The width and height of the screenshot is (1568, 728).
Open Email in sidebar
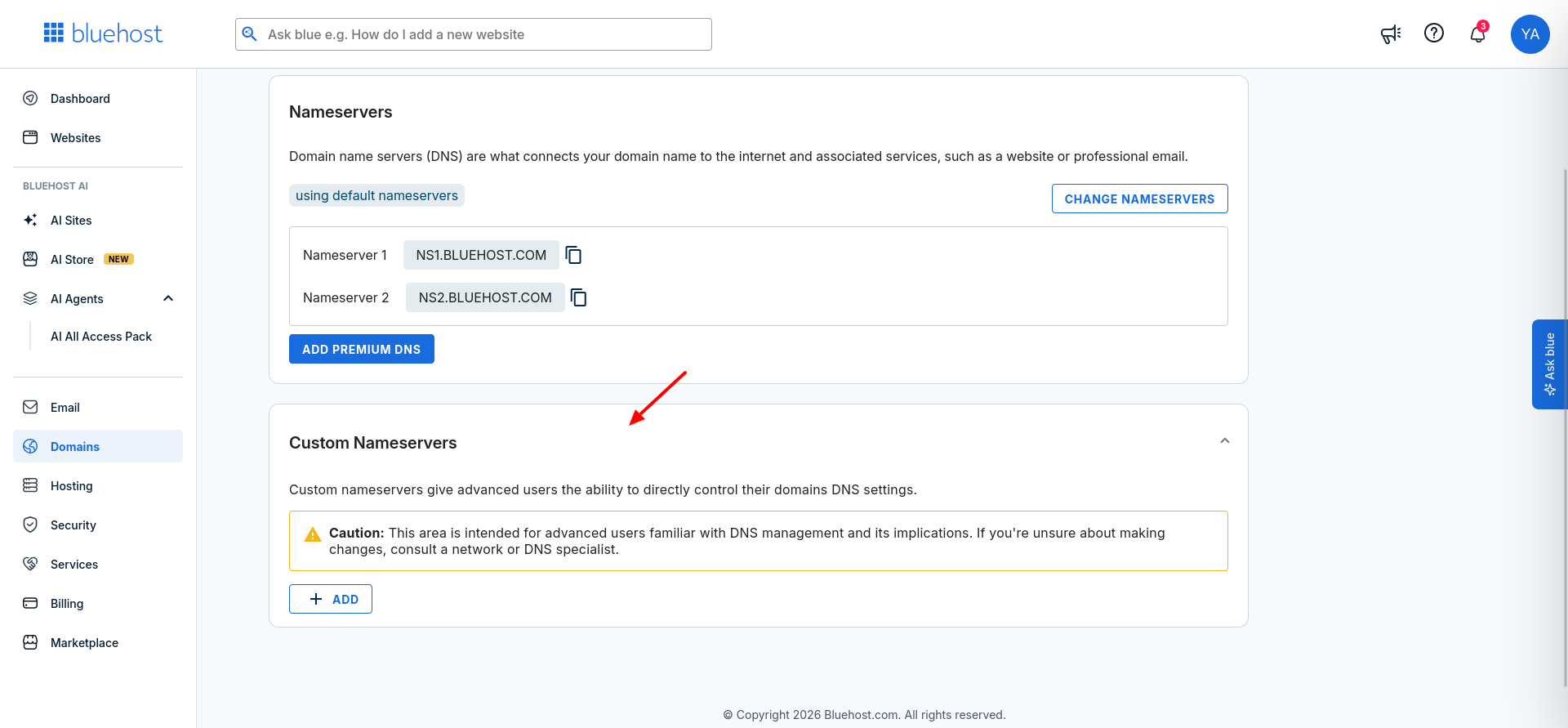pyautogui.click(x=65, y=408)
